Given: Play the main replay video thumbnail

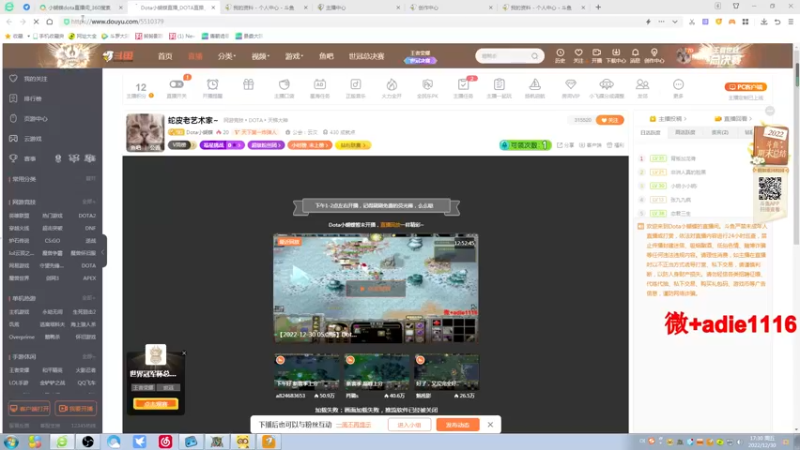Looking at the screenshot, I should pyautogui.click(x=376, y=288).
